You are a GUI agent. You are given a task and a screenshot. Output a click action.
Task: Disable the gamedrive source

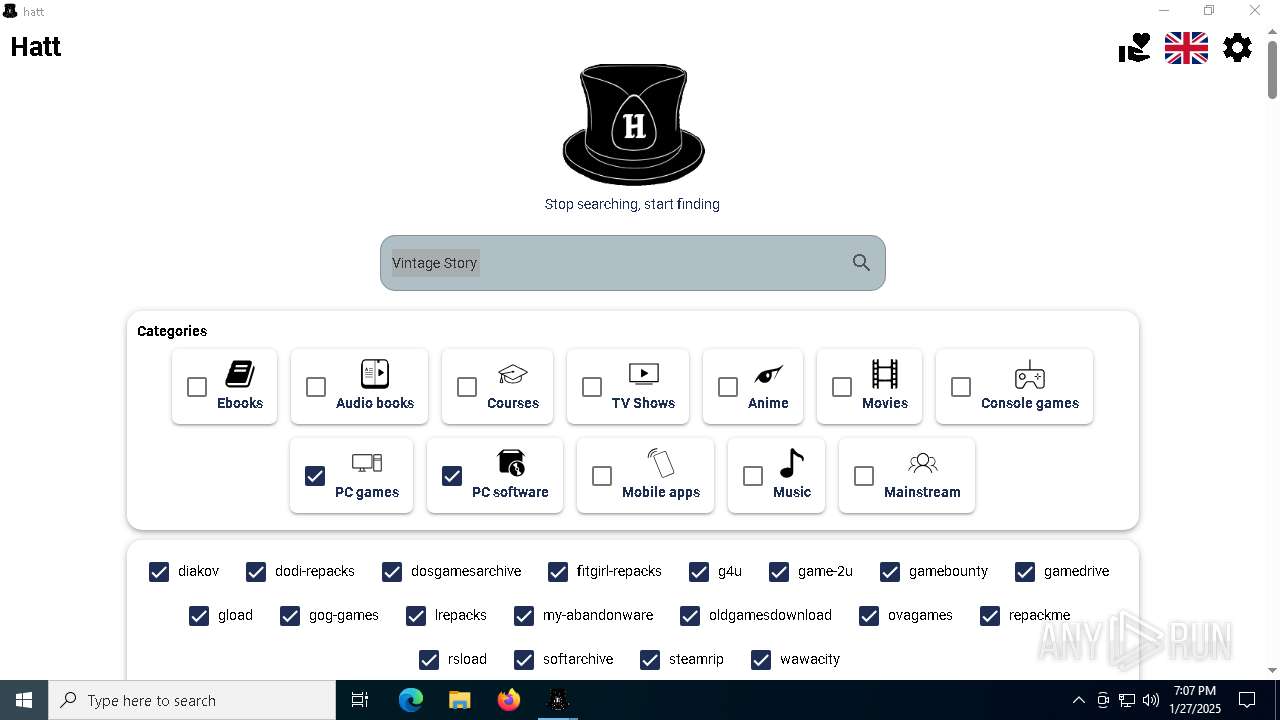pyautogui.click(x=1025, y=571)
